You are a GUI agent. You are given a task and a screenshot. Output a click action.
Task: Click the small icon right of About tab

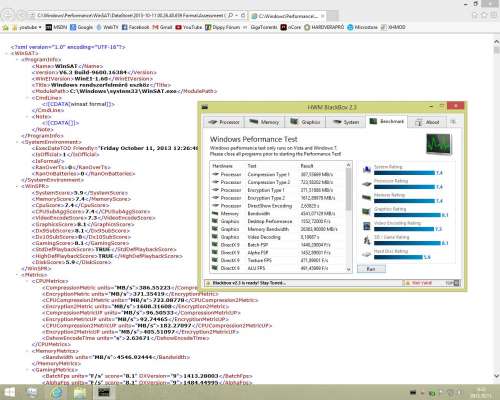click(x=453, y=122)
